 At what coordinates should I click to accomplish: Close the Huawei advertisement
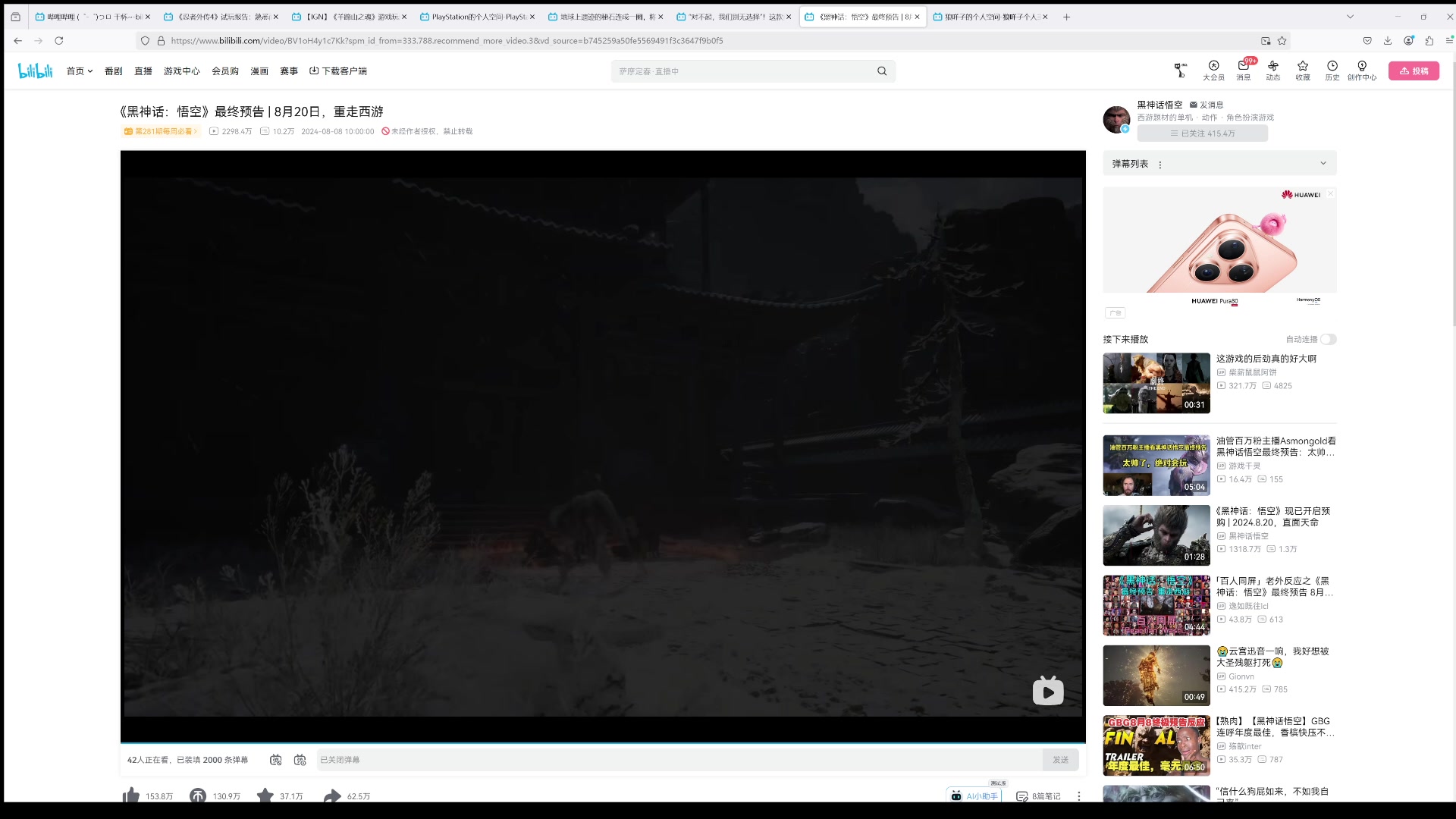pos(1330,194)
